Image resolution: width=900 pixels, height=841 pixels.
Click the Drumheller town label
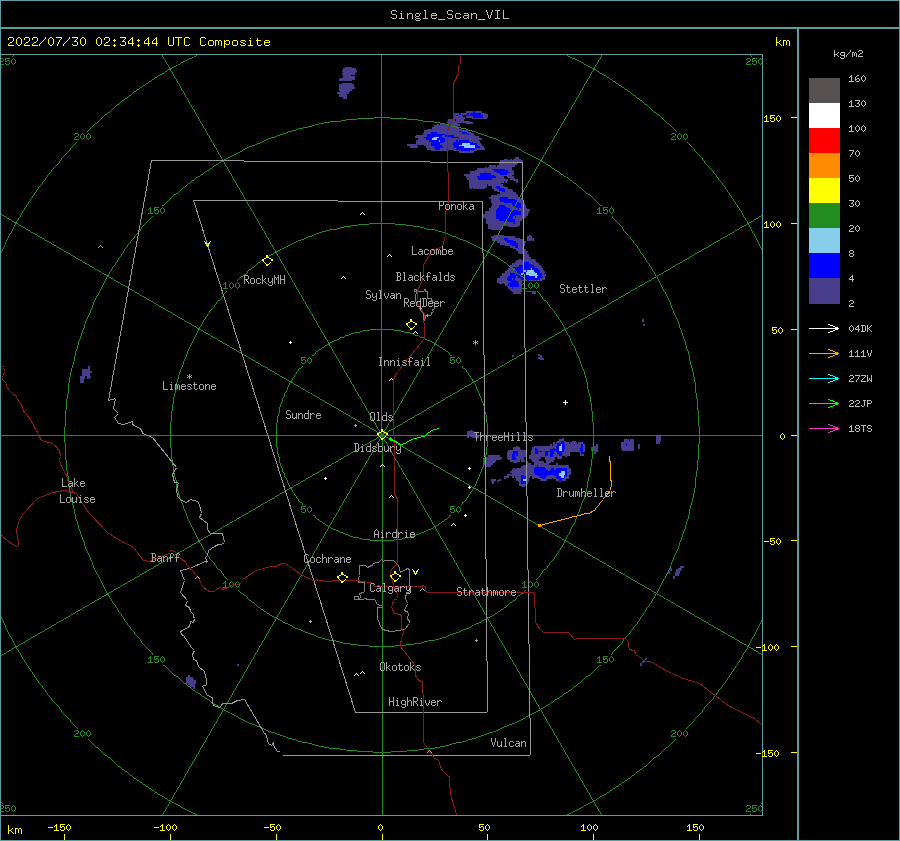click(586, 493)
